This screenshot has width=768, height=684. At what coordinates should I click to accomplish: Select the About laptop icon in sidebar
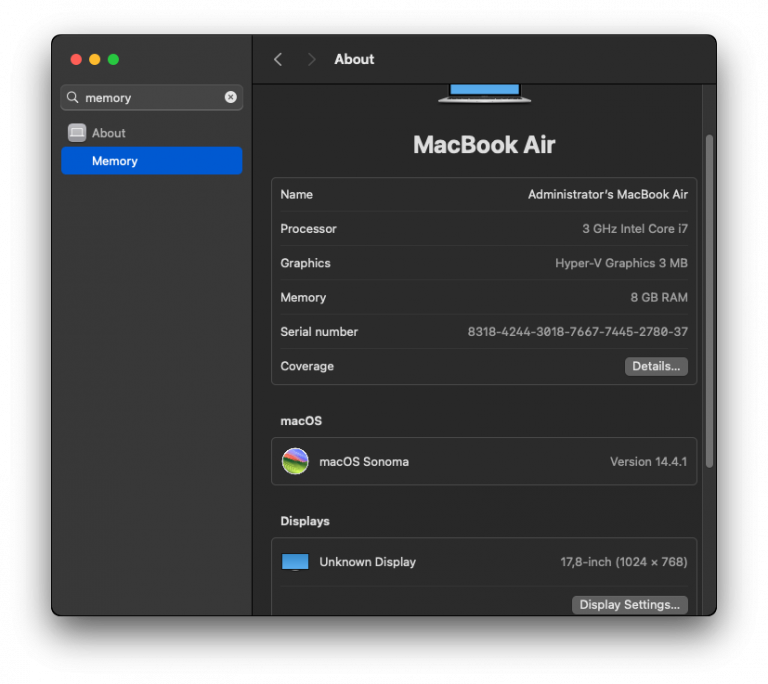tap(77, 133)
